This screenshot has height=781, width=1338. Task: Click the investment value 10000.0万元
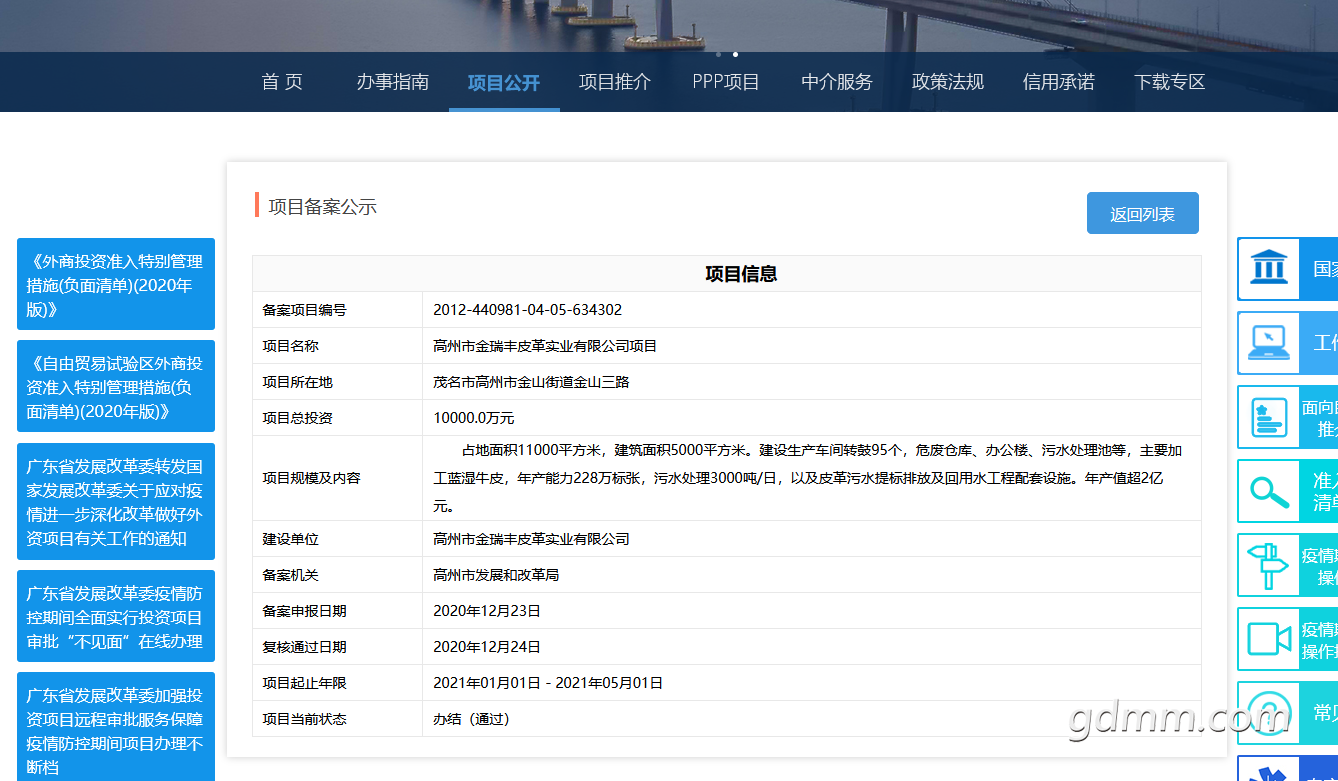[474, 418]
